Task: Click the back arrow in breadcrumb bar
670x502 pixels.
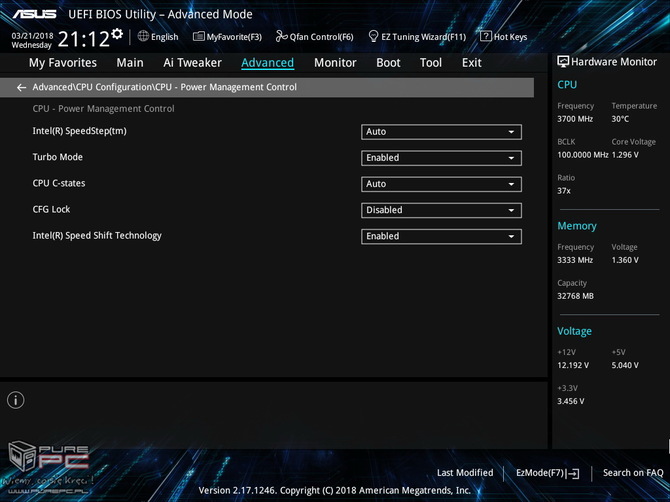Action: point(21,88)
